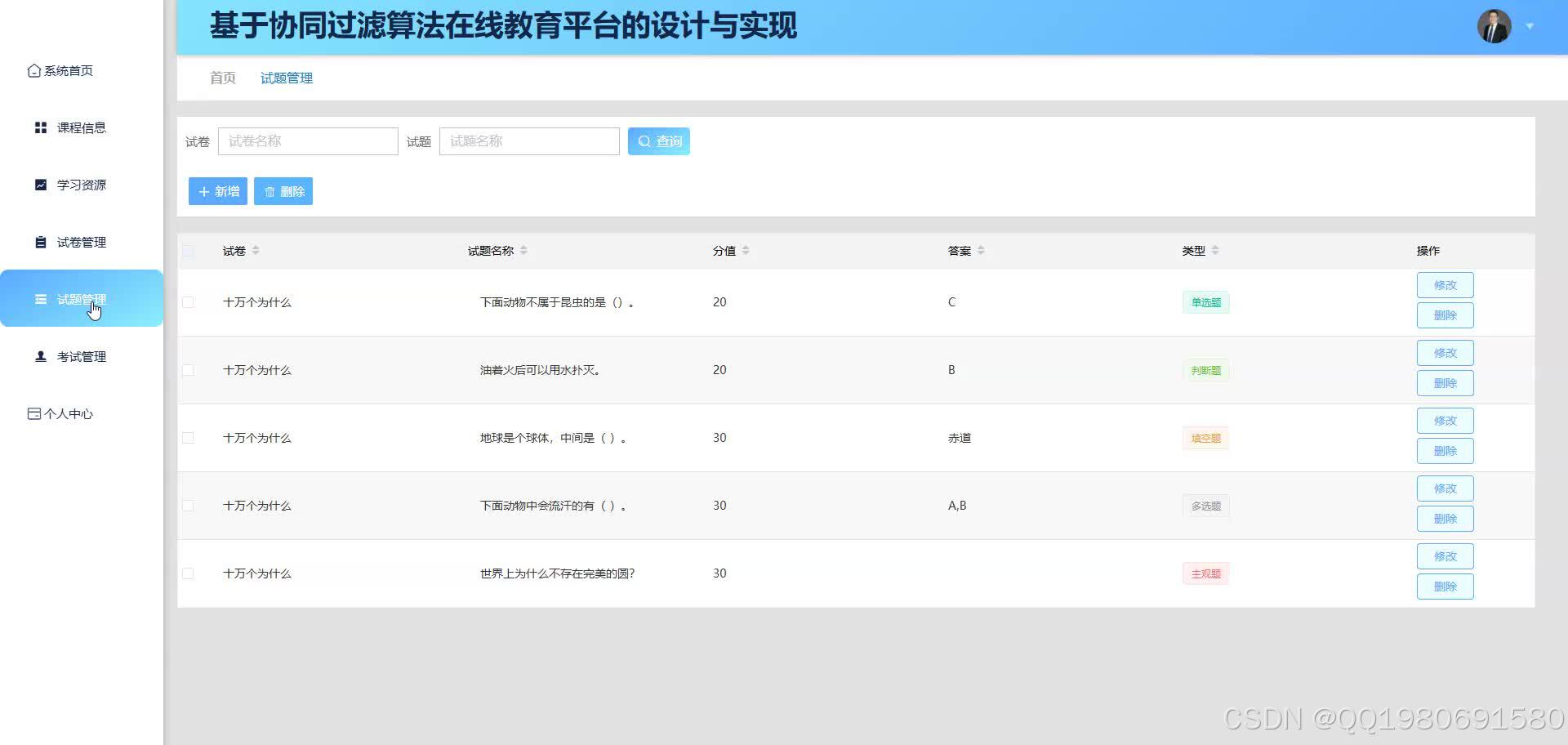1568x745 pixels.
Task: Select the 试题管理 list icon
Action: 40,299
